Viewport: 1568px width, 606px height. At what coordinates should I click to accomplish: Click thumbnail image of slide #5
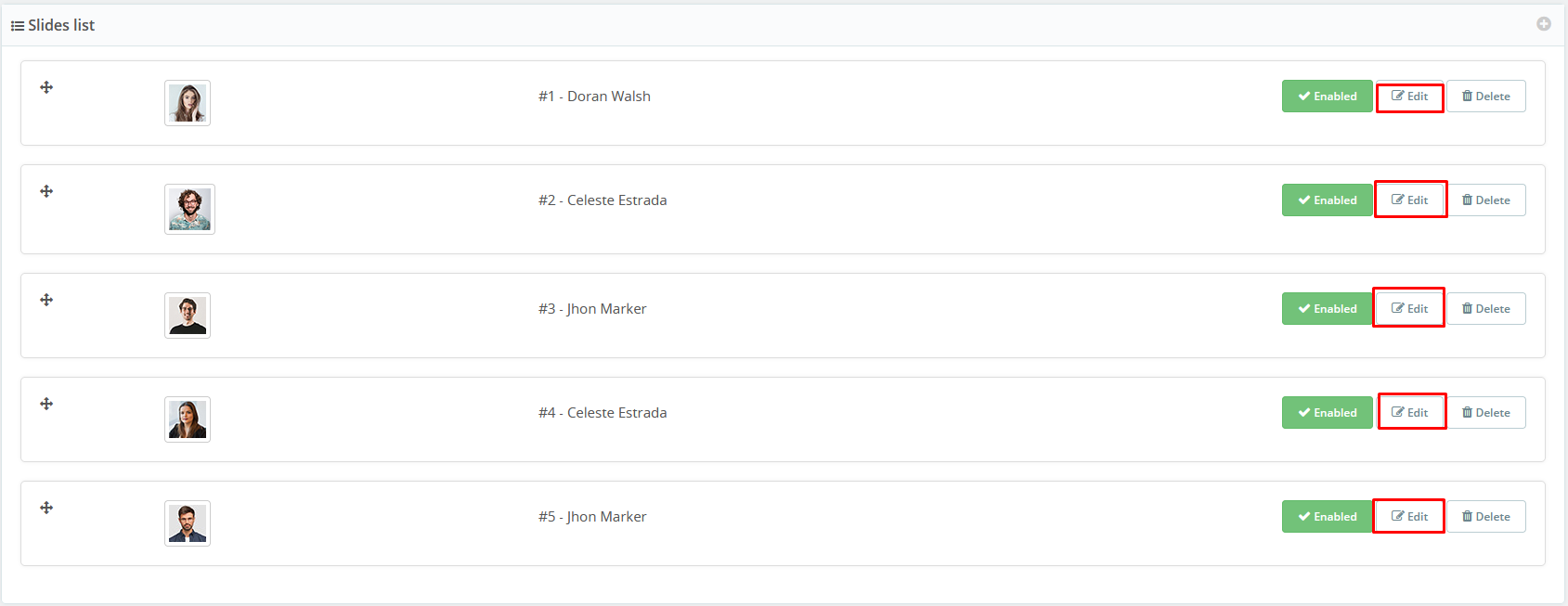click(188, 523)
